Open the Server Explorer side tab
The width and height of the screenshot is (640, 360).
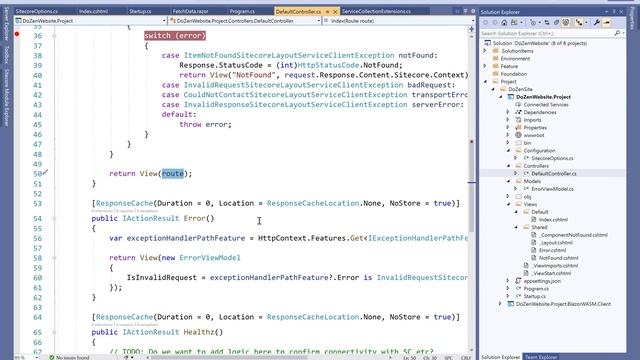pyautogui.click(x=6, y=23)
